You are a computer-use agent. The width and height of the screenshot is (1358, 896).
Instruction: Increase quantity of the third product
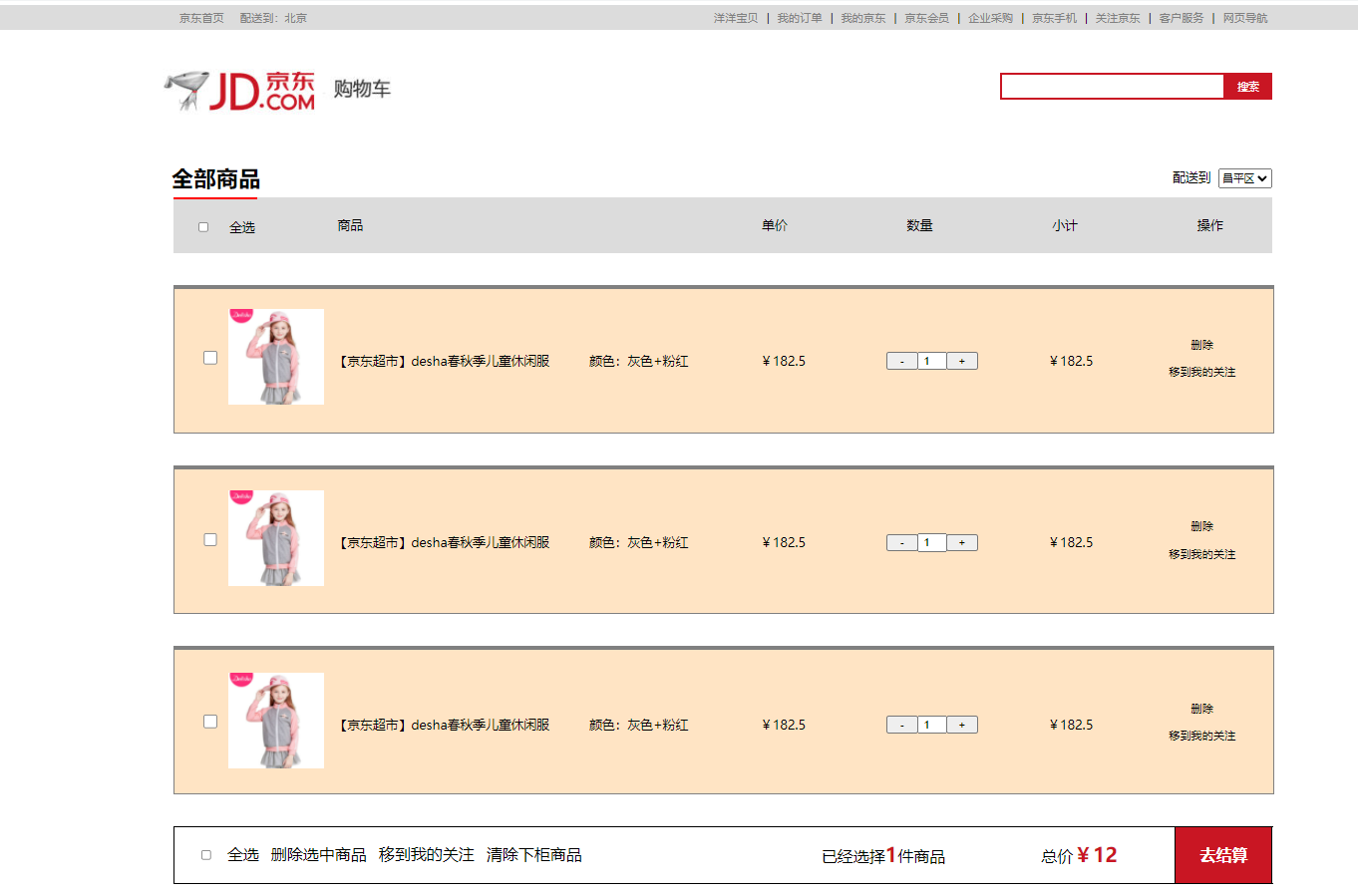(962, 726)
